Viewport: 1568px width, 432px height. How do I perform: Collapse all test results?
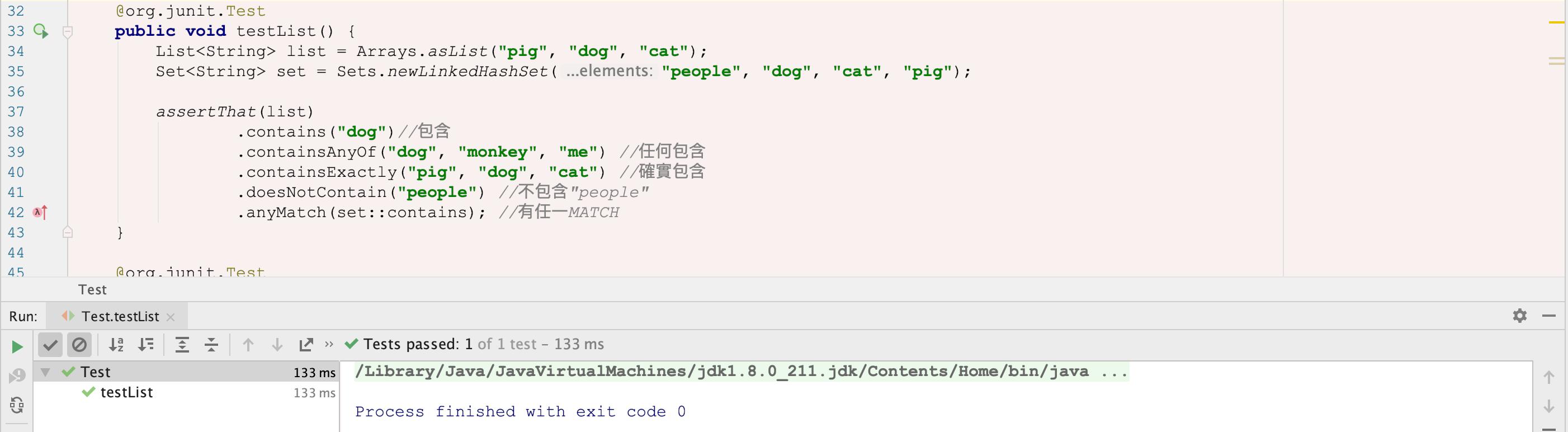pyautogui.click(x=210, y=344)
